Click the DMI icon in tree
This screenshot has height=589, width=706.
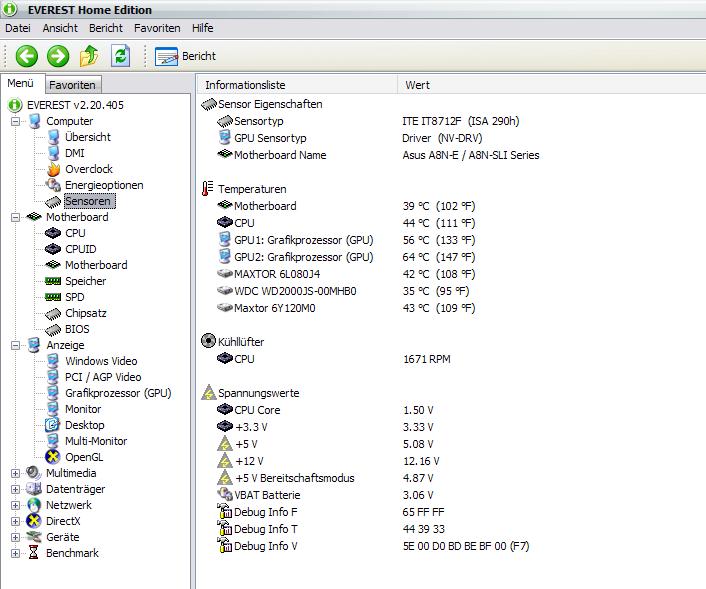(54, 153)
